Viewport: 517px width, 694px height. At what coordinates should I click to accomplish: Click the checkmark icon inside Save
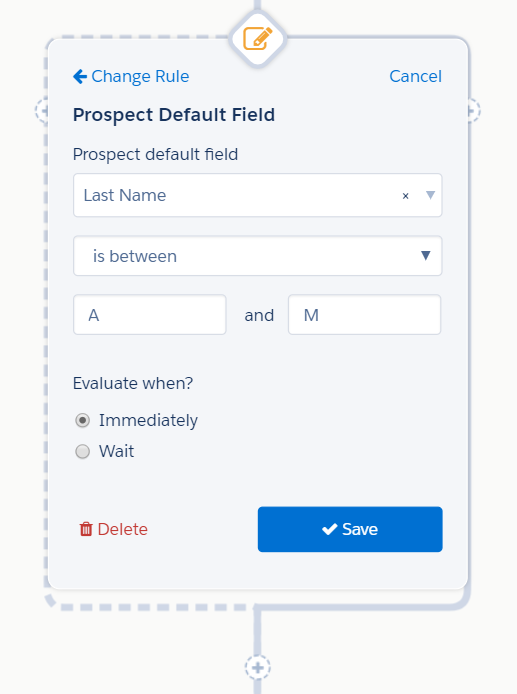[x=330, y=529]
